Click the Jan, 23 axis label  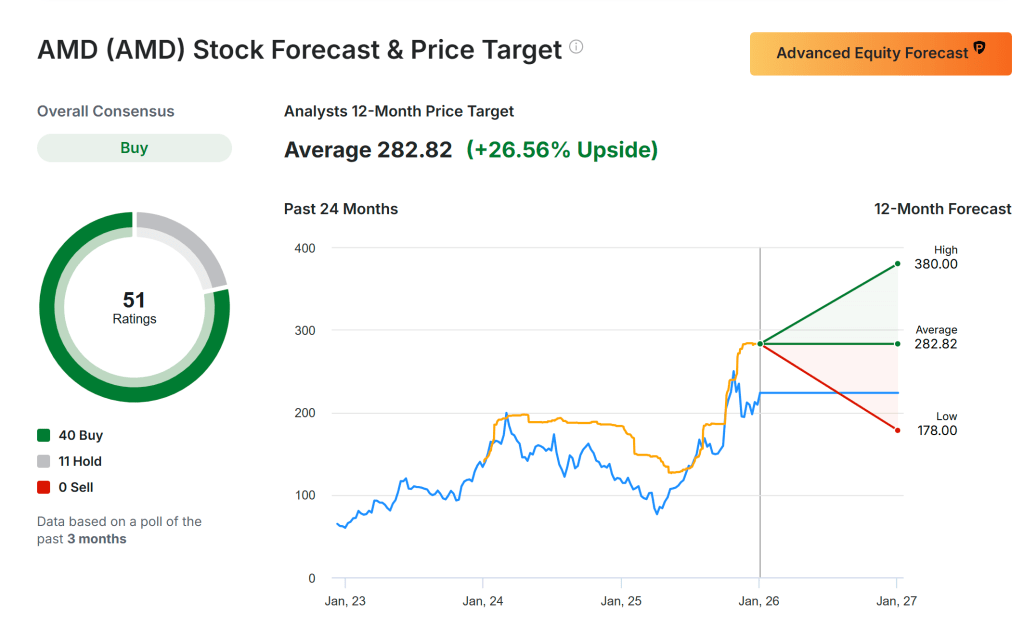[x=345, y=600]
